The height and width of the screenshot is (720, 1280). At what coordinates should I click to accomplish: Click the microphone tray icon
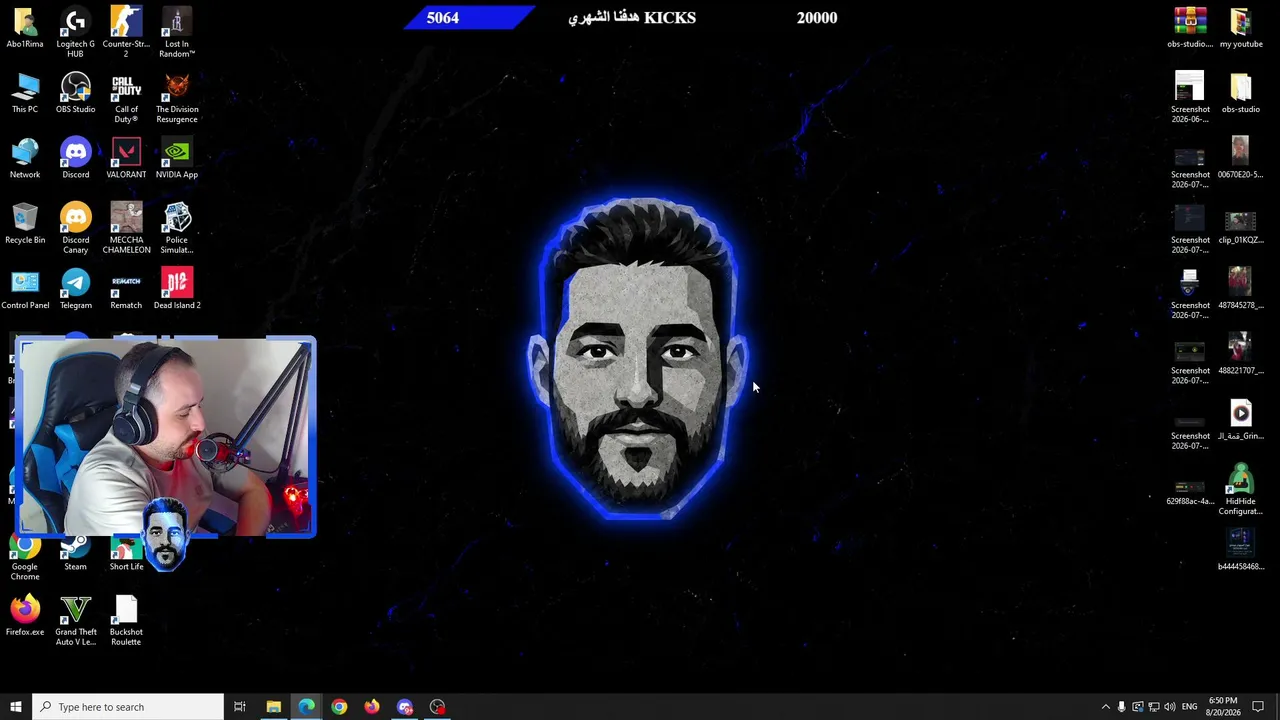click(1121, 707)
